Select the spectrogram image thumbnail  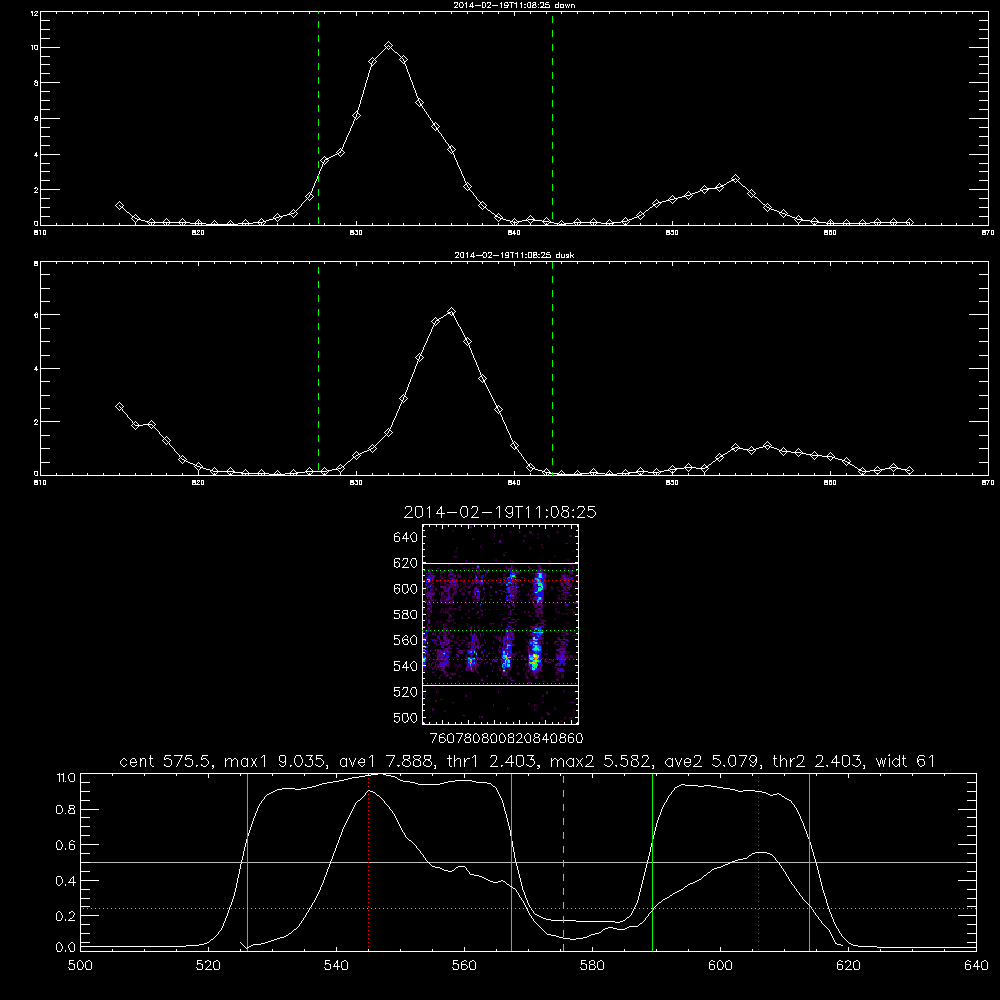tap(500, 624)
